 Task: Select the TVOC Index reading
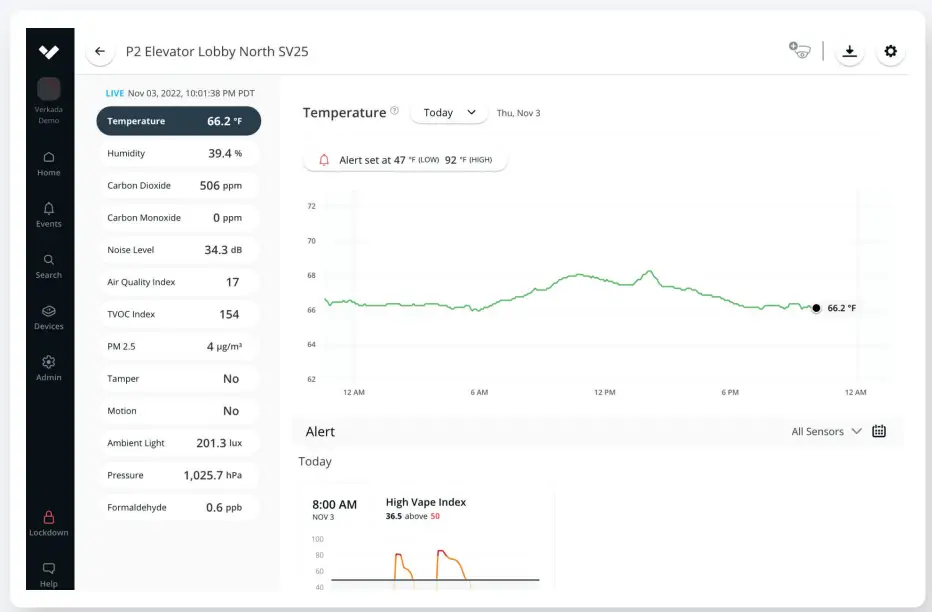pyautogui.click(x=178, y=314)
